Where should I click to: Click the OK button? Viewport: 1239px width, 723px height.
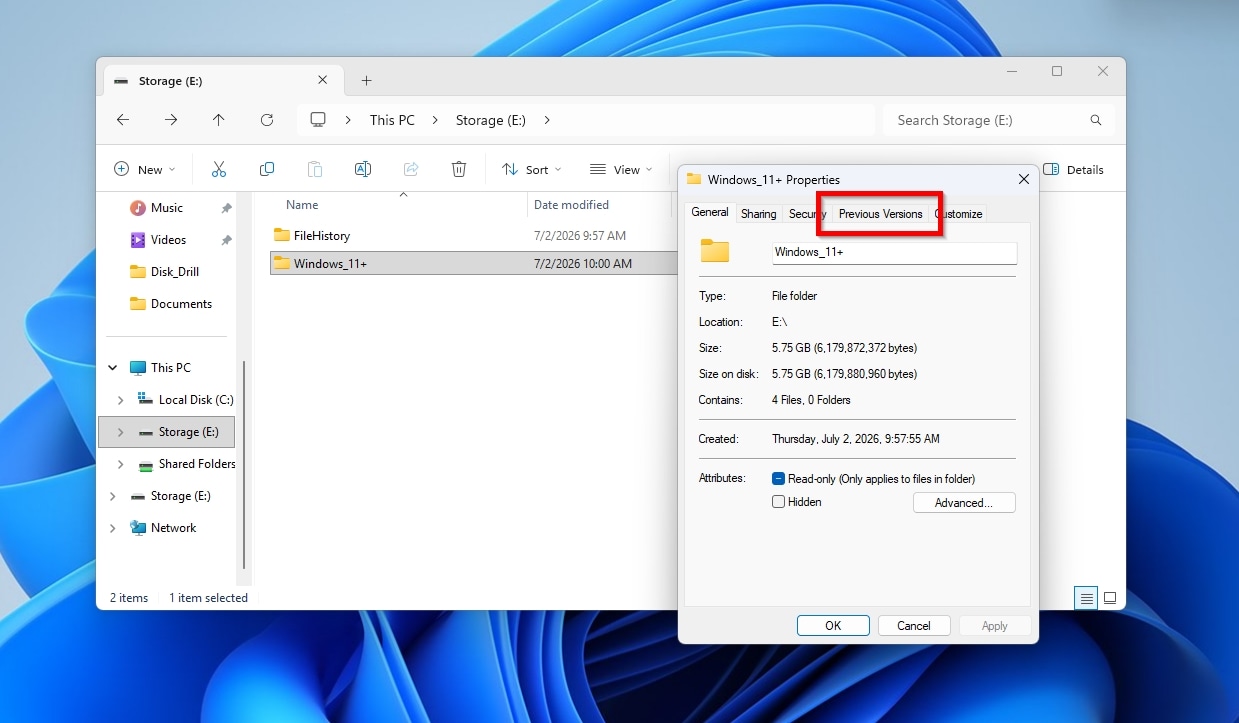(833, 626)
